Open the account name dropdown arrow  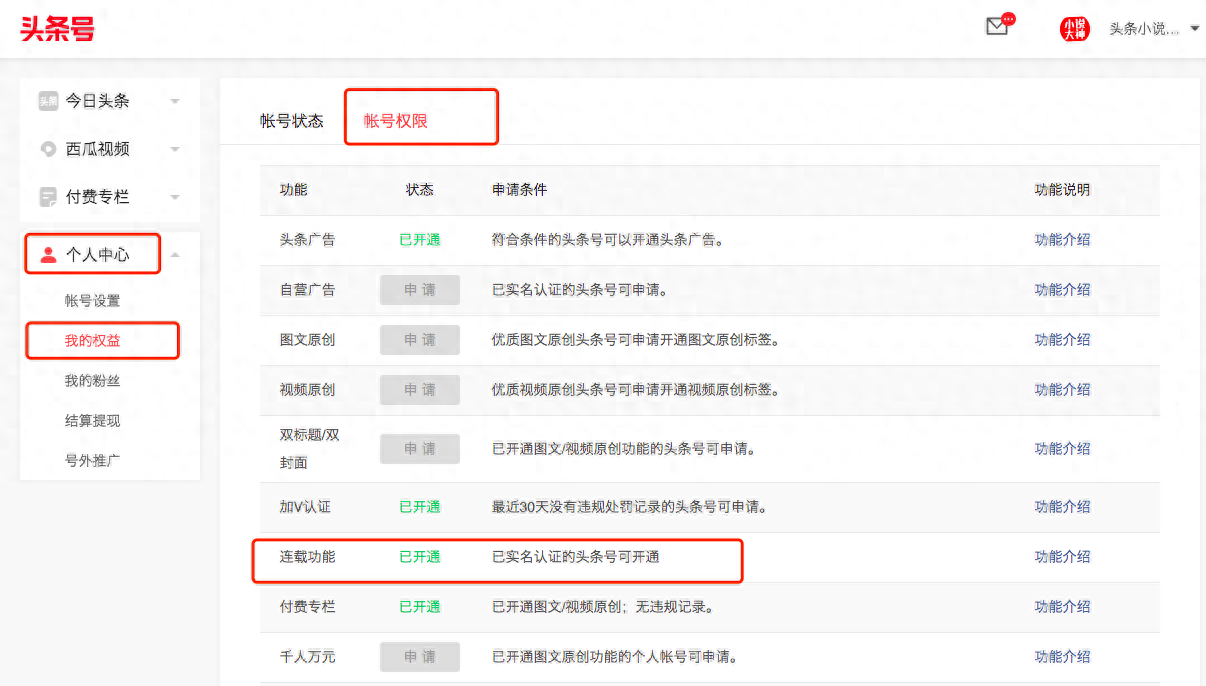tap(1194, 29)
